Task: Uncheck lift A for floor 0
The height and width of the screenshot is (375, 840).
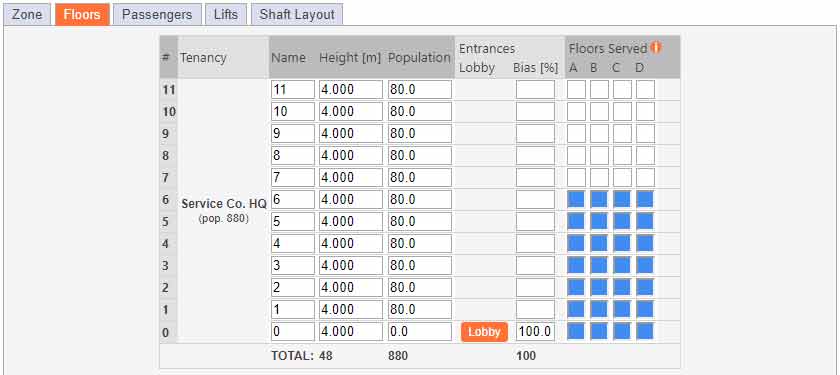Action: [x=576, y=331]
